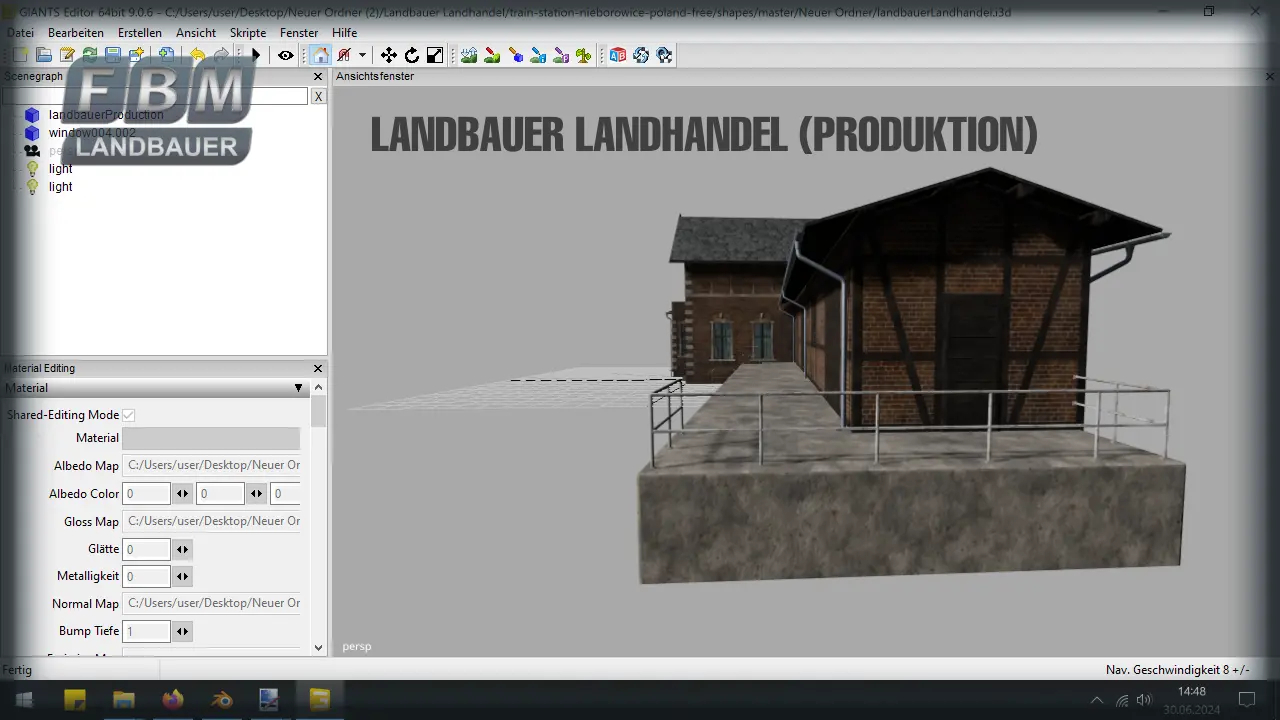This screenshot has height=720, width=1280.
Task: Click the first Albedo Color value field
Action: (146, 493)
